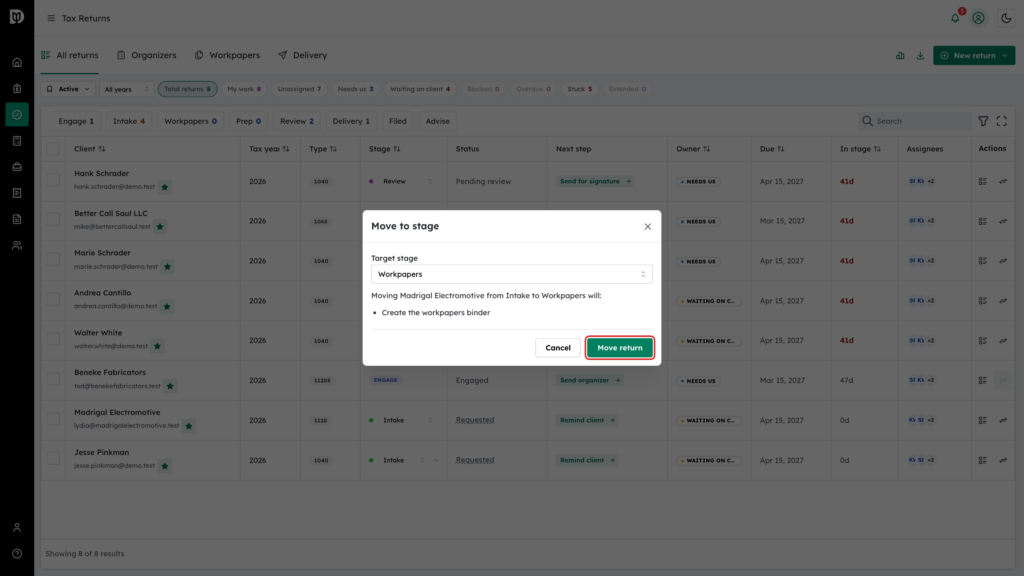1024x576 pixels.
Task: Open the briefcase sidebar icon
Action: 17,167
